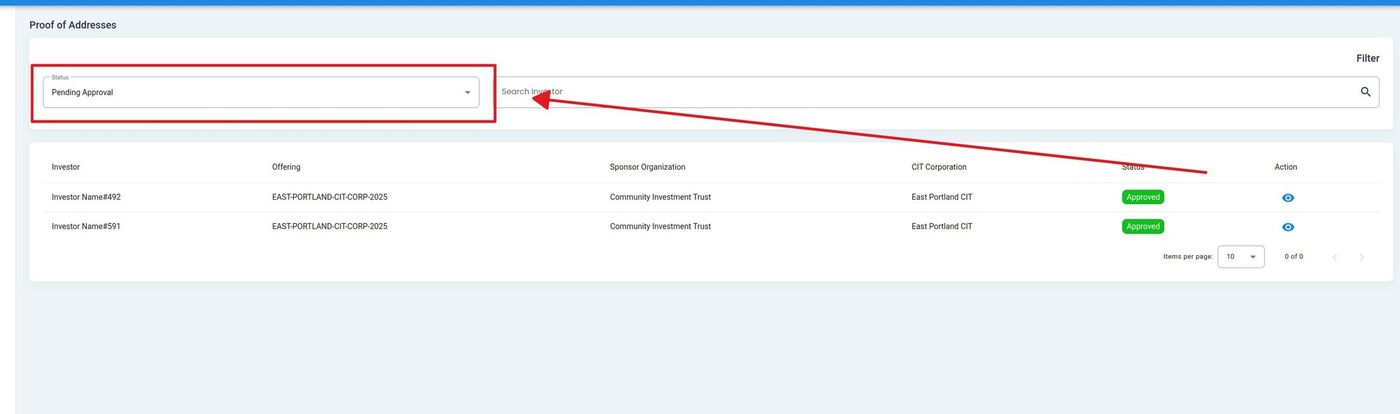
Task: Select the Investor Name#492 cell
Action: 86,197
